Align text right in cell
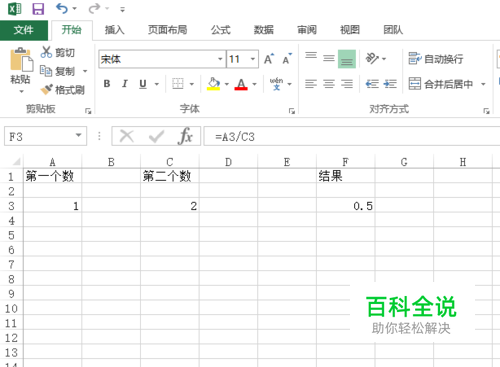Screen dimensions: 500x367 (347, 84)
